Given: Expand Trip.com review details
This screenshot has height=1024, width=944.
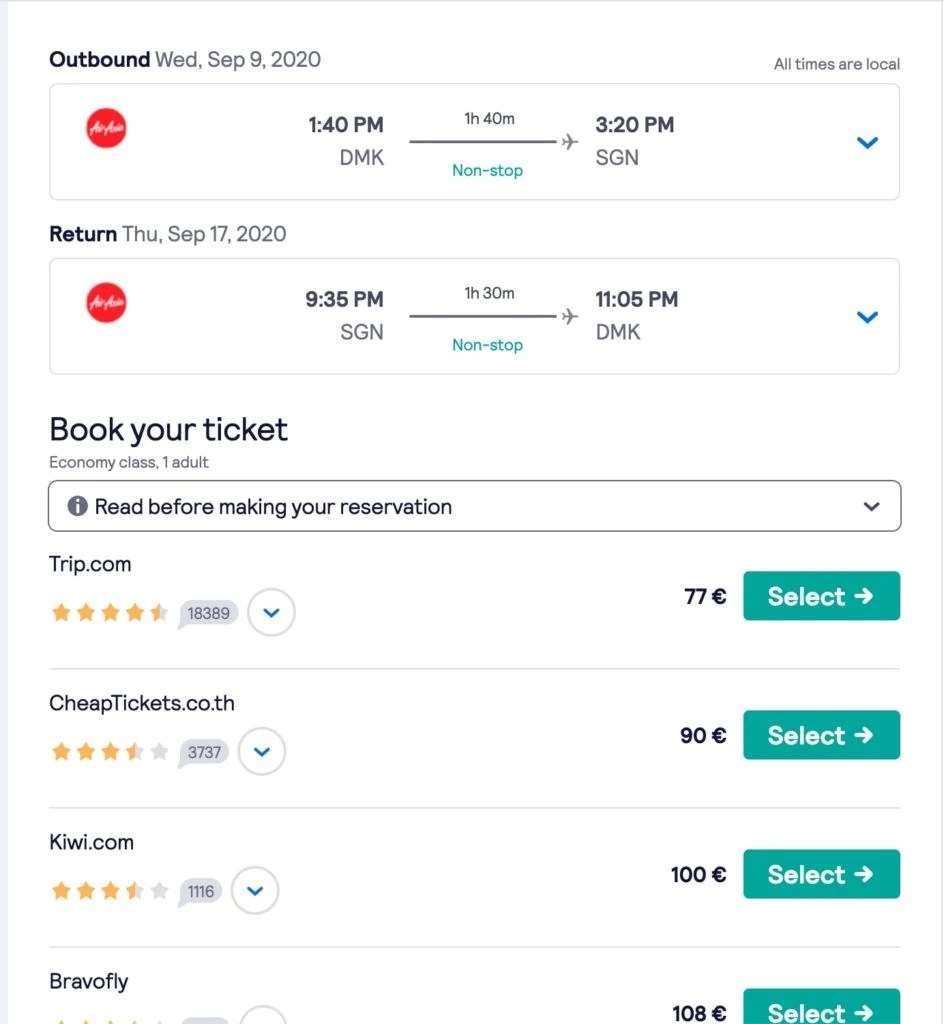Looking at the screenshot, I should click(271, 612).
